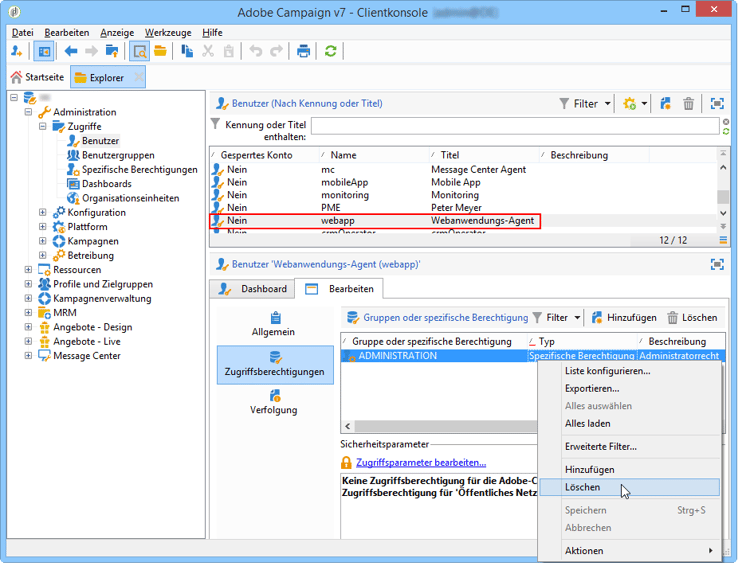This screenshot has height=574, width=750.
Task: Click the parent folder up icon
Action: point(112,51)
